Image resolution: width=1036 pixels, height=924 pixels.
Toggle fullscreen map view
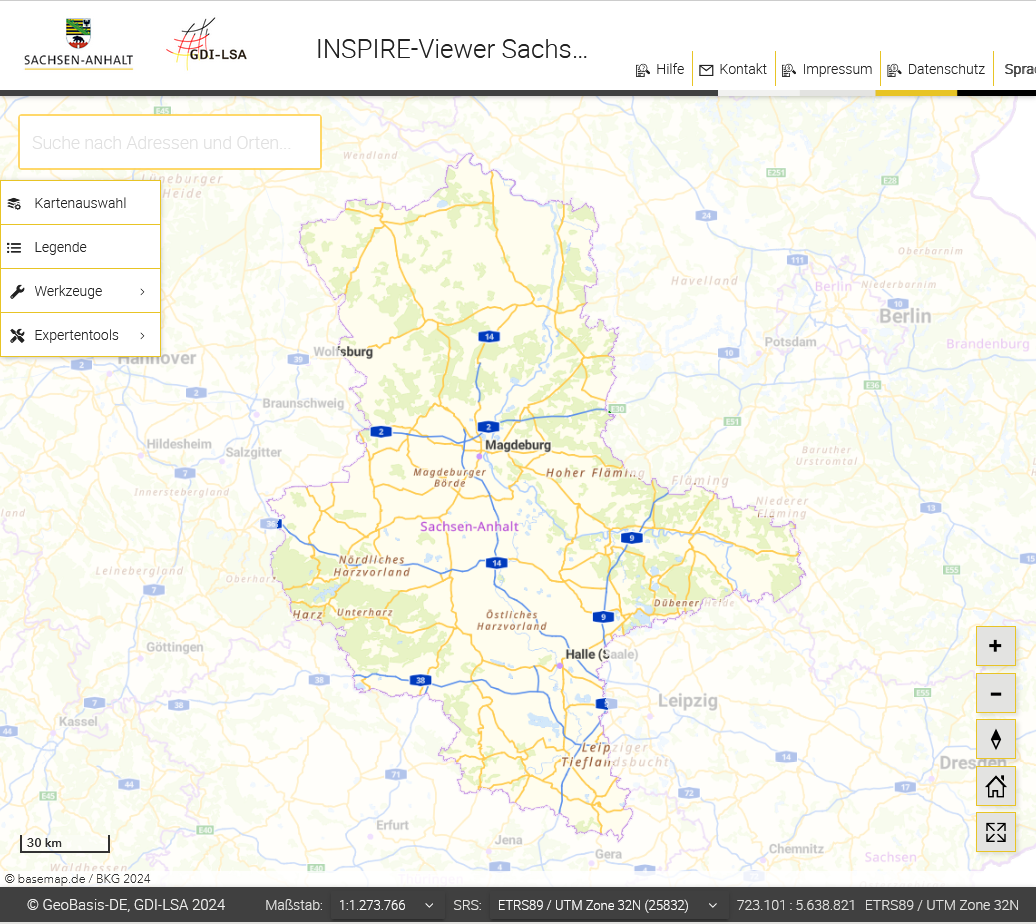click(x=995, y=832)
